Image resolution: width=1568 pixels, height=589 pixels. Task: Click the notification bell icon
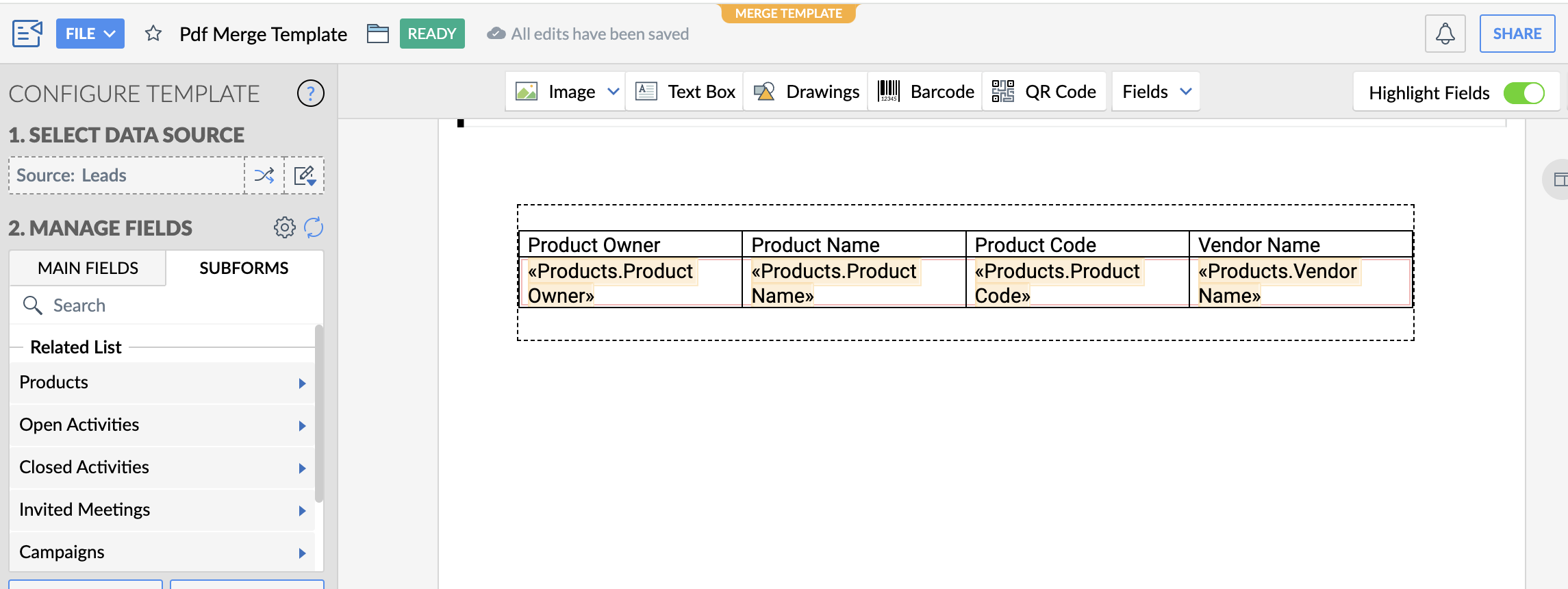(1445, 34)
